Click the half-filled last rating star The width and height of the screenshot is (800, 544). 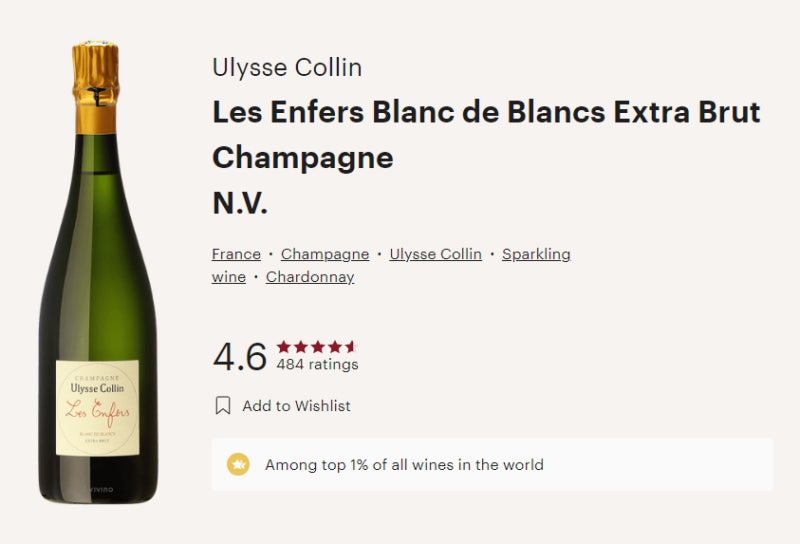click(x=351, y=347)
